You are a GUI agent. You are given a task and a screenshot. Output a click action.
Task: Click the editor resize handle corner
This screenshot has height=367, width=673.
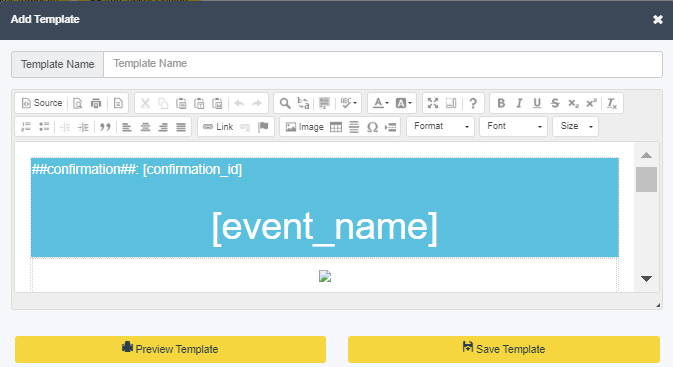click(x=658, y=305)
